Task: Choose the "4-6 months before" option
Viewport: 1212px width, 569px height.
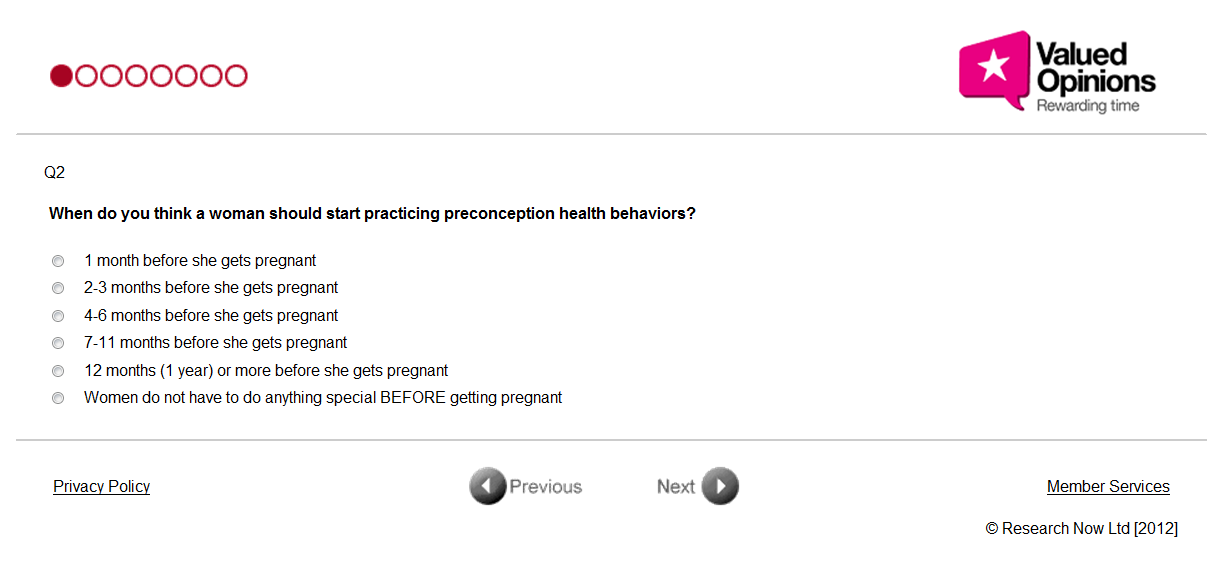Action: pos(58,316)
